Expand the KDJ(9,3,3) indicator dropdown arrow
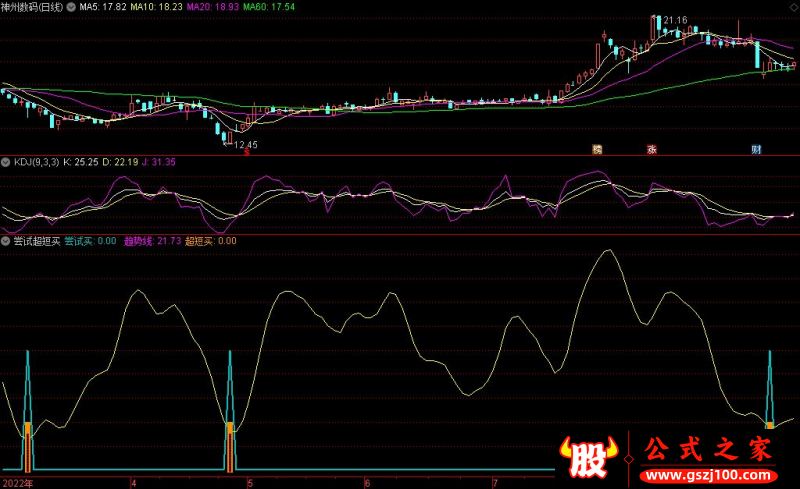Screen dimensions: 800x489 [x=6, y=162]
